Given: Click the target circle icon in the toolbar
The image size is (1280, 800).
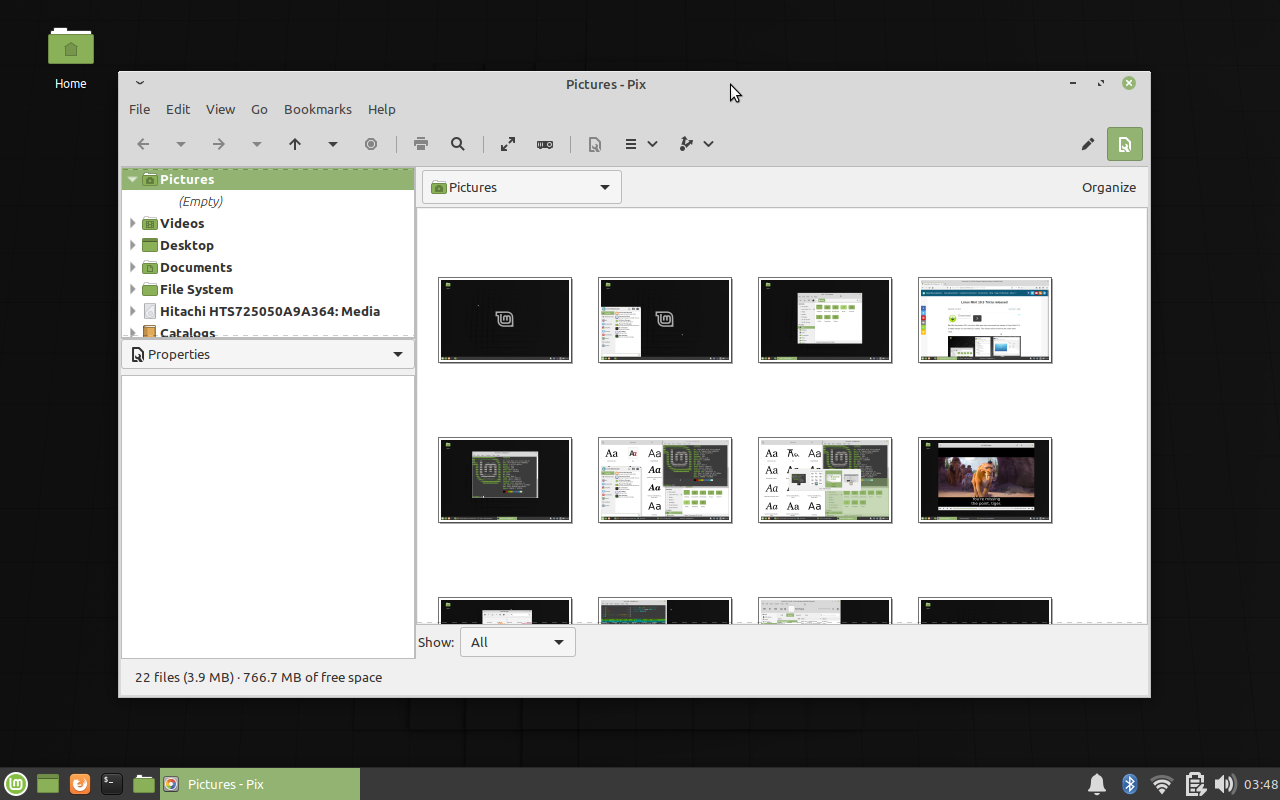Looking at the screenshot, I should point(371,144).
